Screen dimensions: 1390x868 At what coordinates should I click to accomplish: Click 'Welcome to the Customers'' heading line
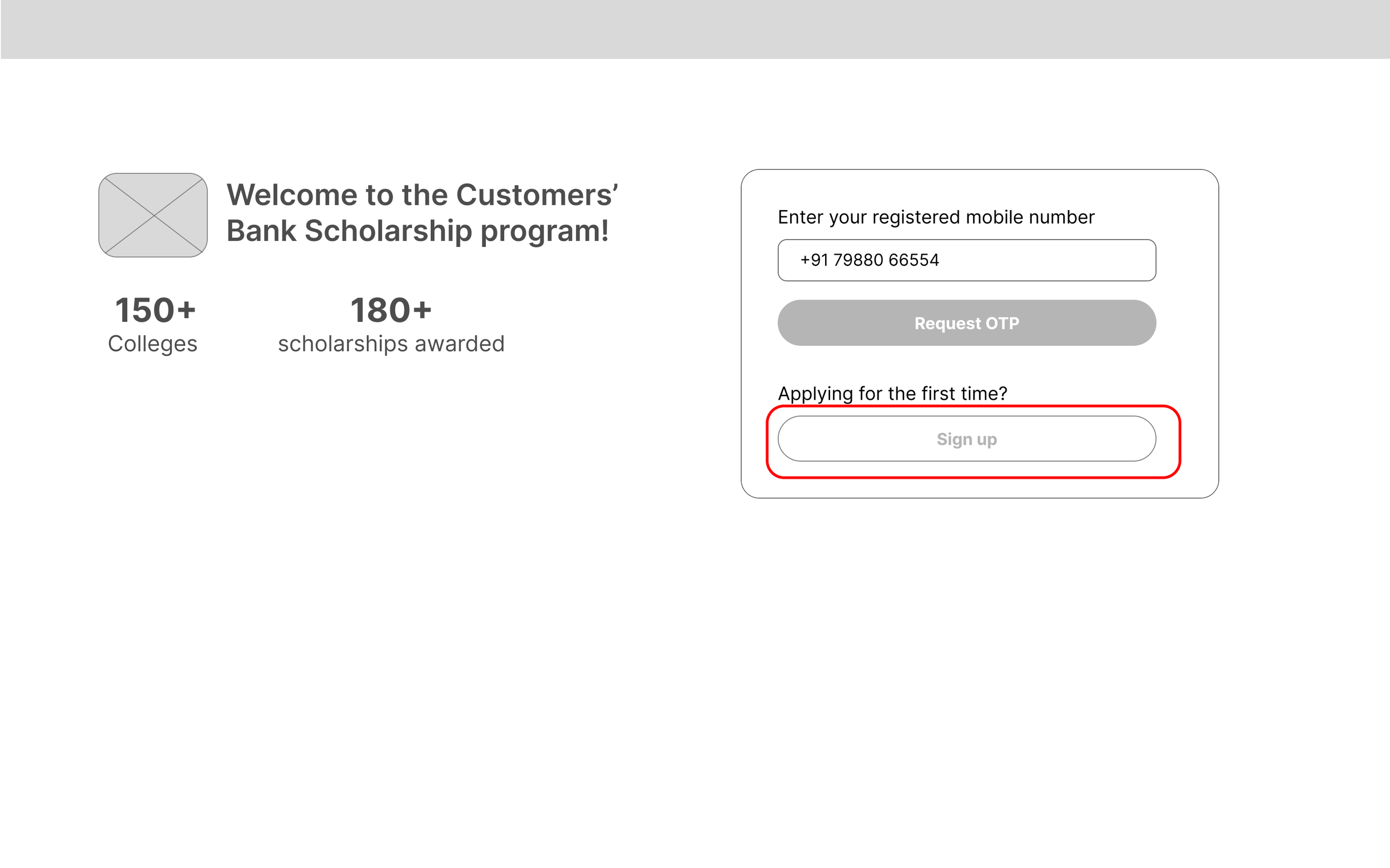pos(422,195)
